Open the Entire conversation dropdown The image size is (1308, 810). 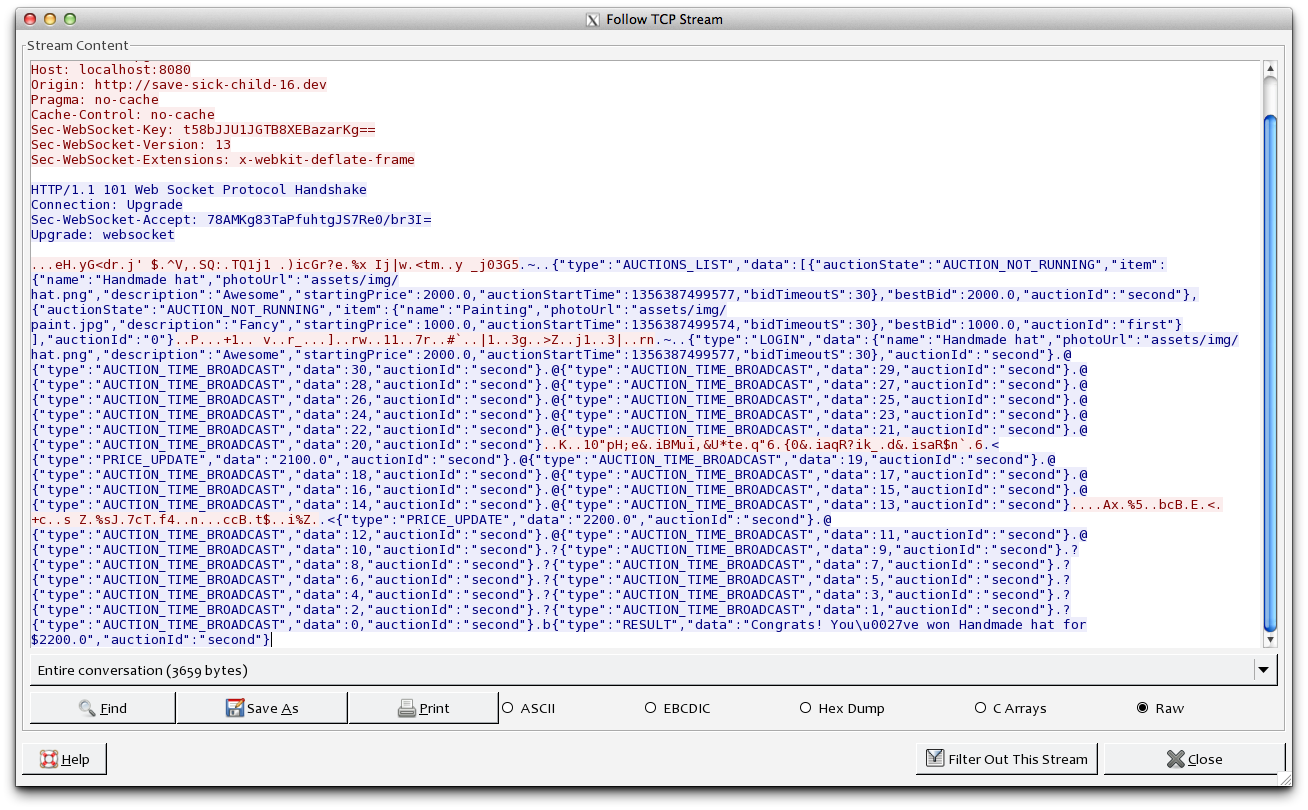(x=640, y=670)
